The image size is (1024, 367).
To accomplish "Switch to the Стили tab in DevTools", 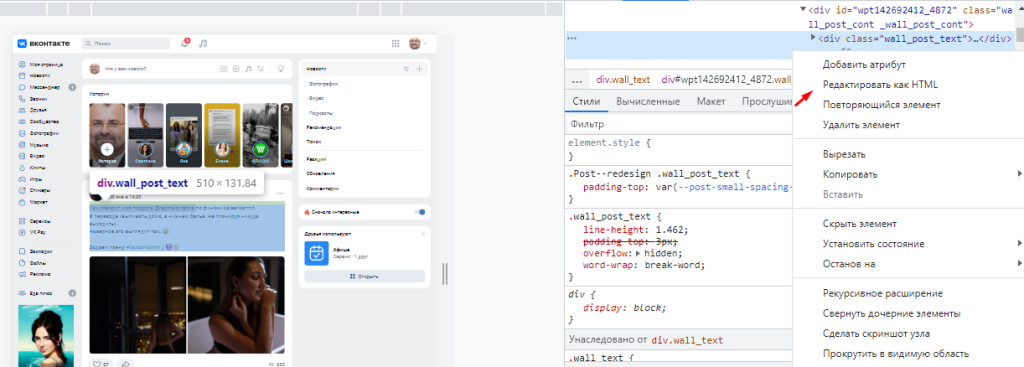I will 586,102.
